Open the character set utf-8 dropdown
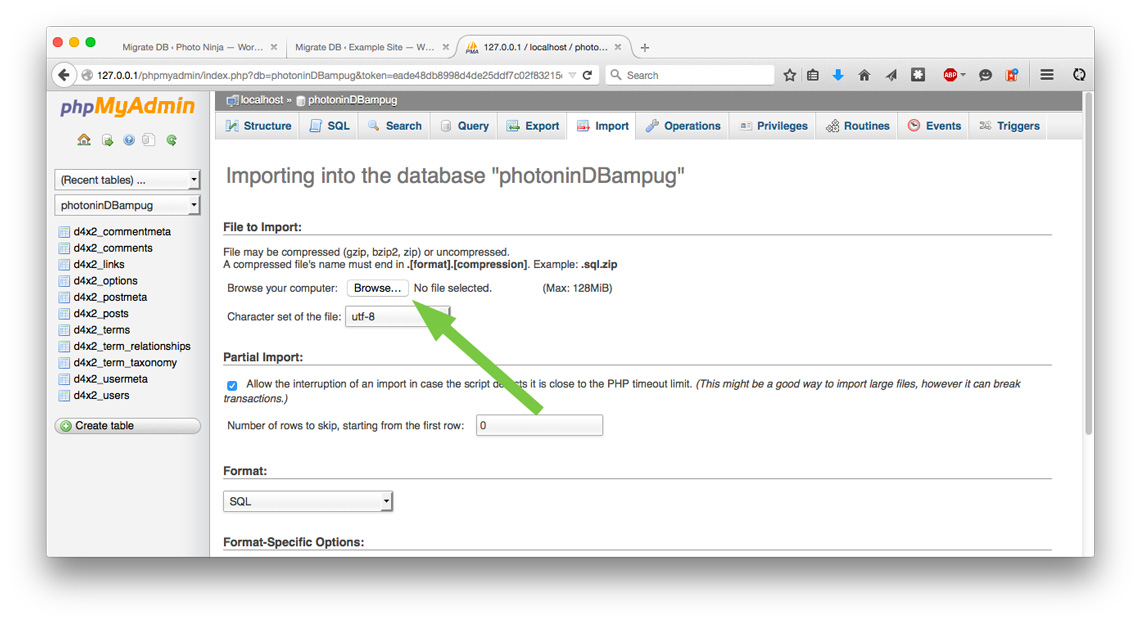This screenshot has width=1140, height=622. click(398, 317)
